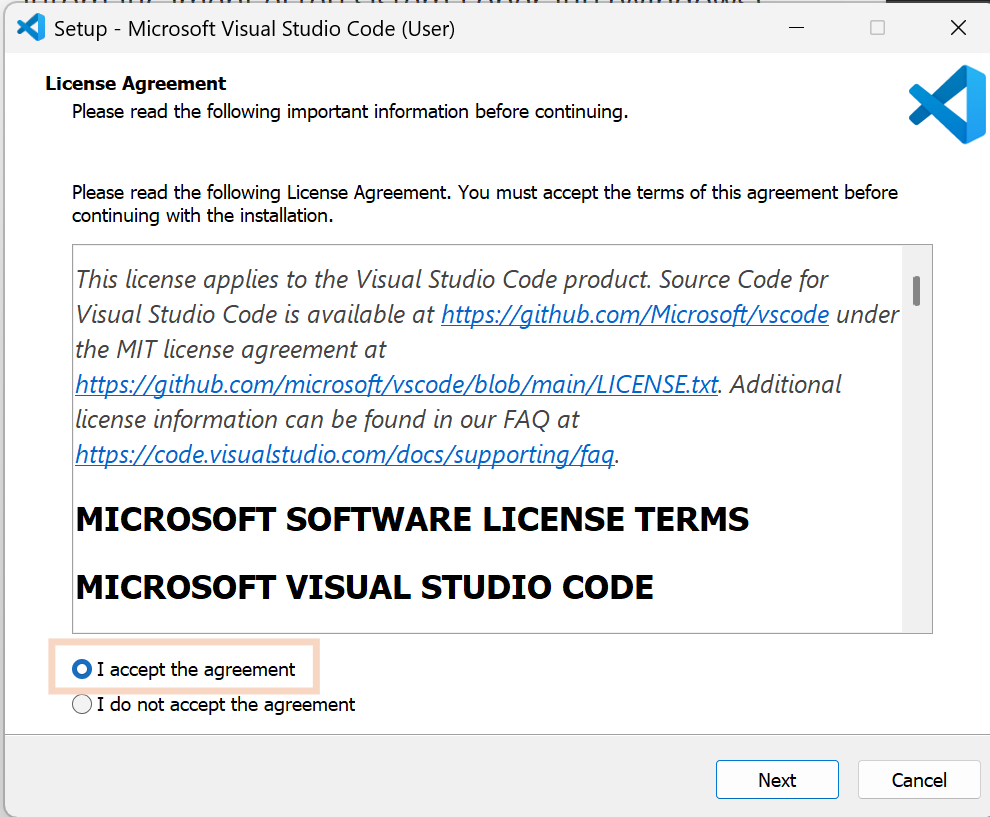Close the Setup window

pyautogui.click(x=958, y=28)
